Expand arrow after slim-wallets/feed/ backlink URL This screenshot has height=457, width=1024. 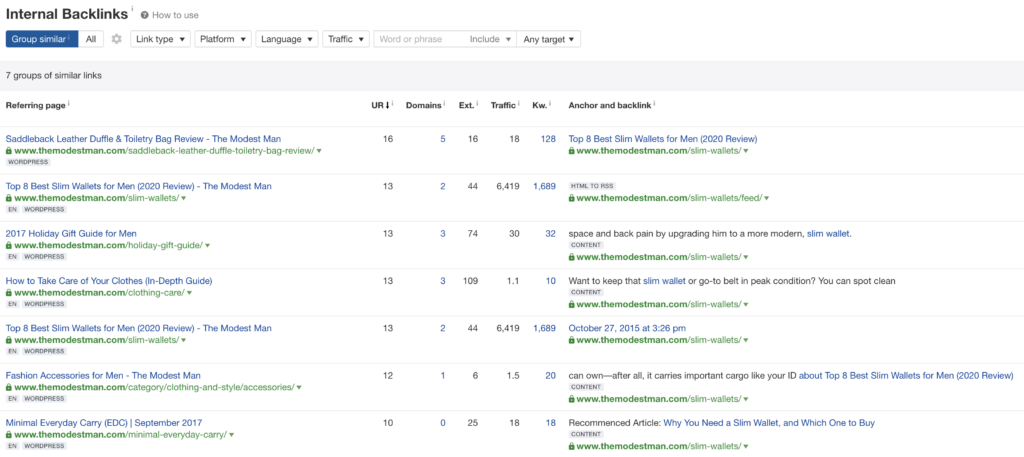click(766, 198)
